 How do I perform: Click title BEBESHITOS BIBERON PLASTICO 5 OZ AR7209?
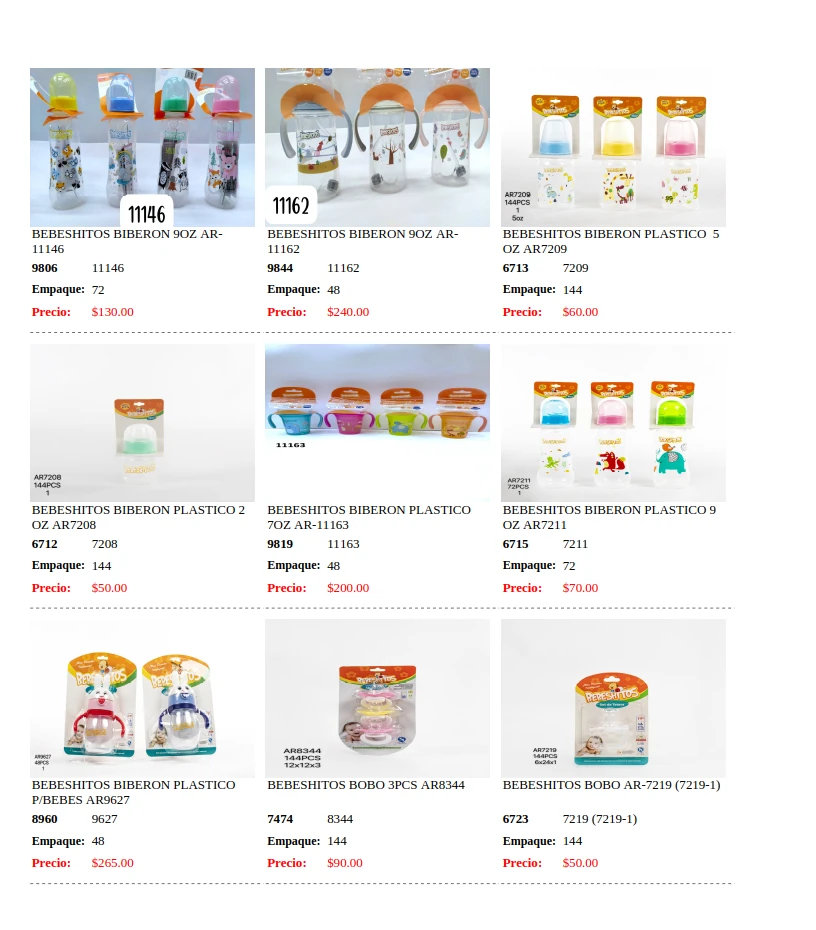[x=611, y=241]
